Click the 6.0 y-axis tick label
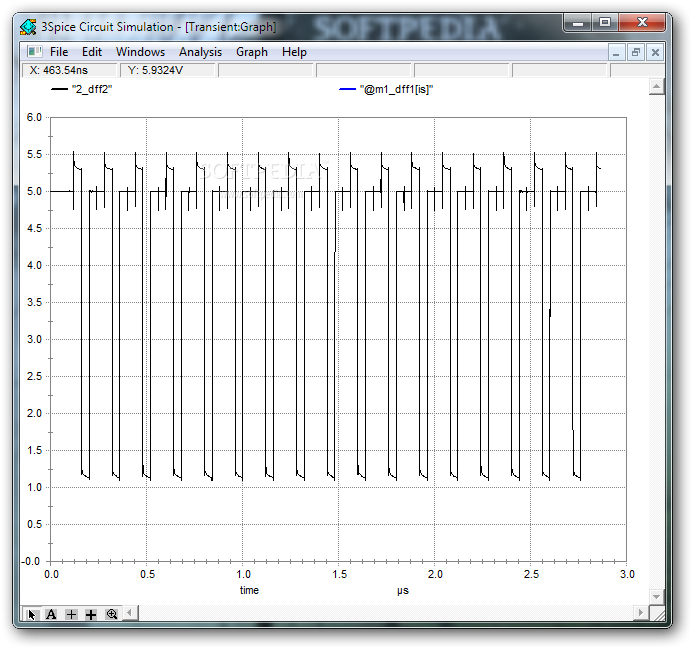This screenshot has width=693, height=649. (x=34, y=118)
